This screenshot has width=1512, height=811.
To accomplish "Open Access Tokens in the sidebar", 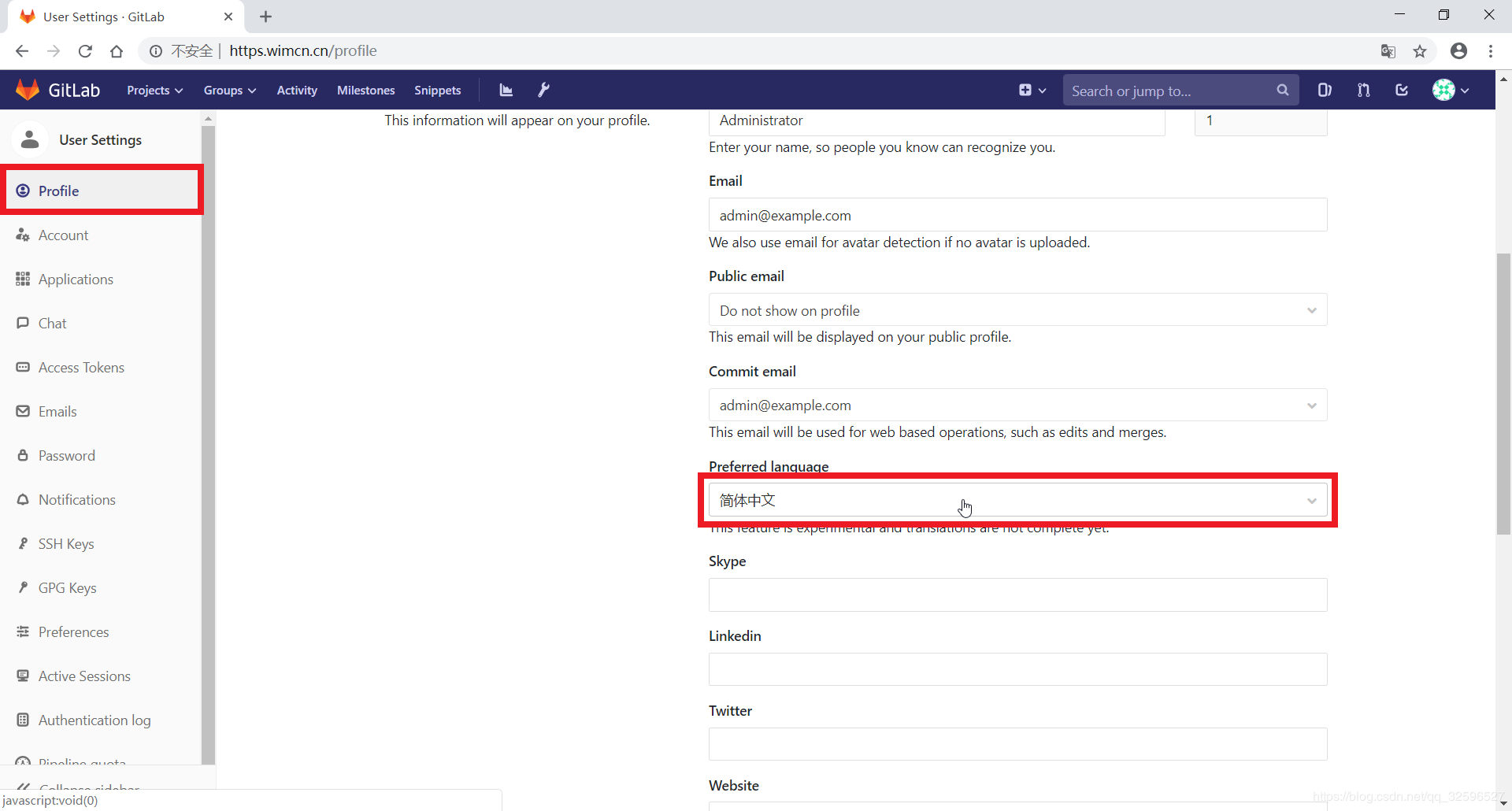I will pyautogui.click(x=81, y=368).
